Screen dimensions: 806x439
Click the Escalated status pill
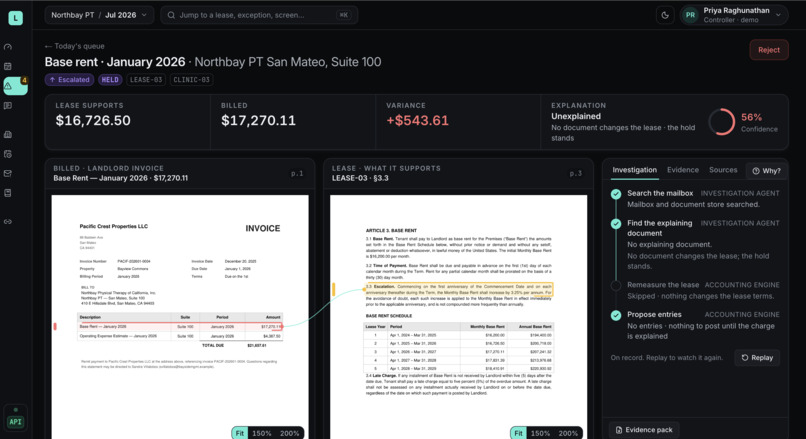point(69,80)
